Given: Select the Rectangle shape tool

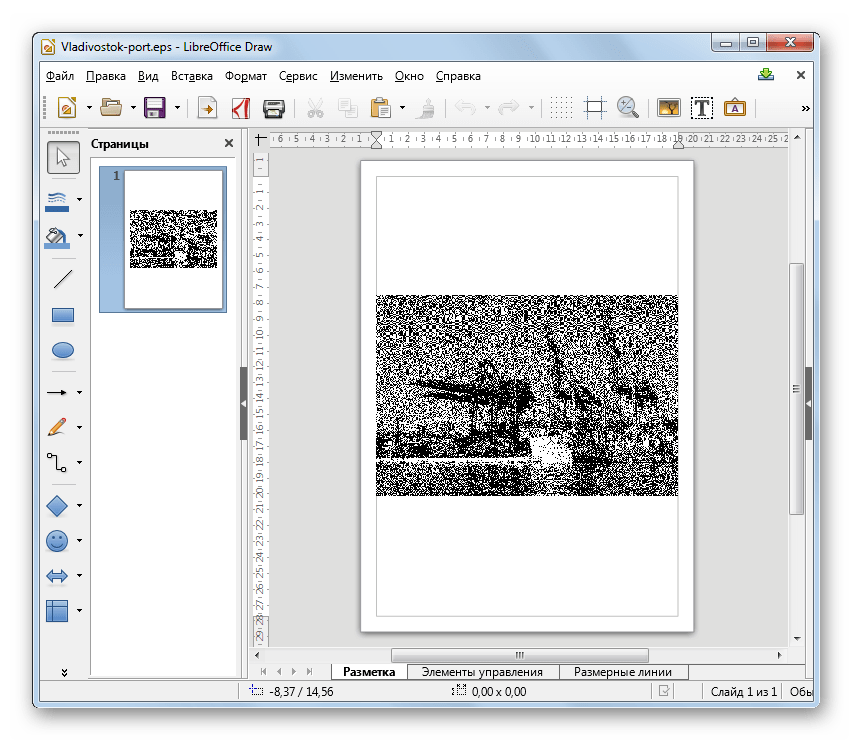Looking at the screenshot, I should [x=62, y=316].
